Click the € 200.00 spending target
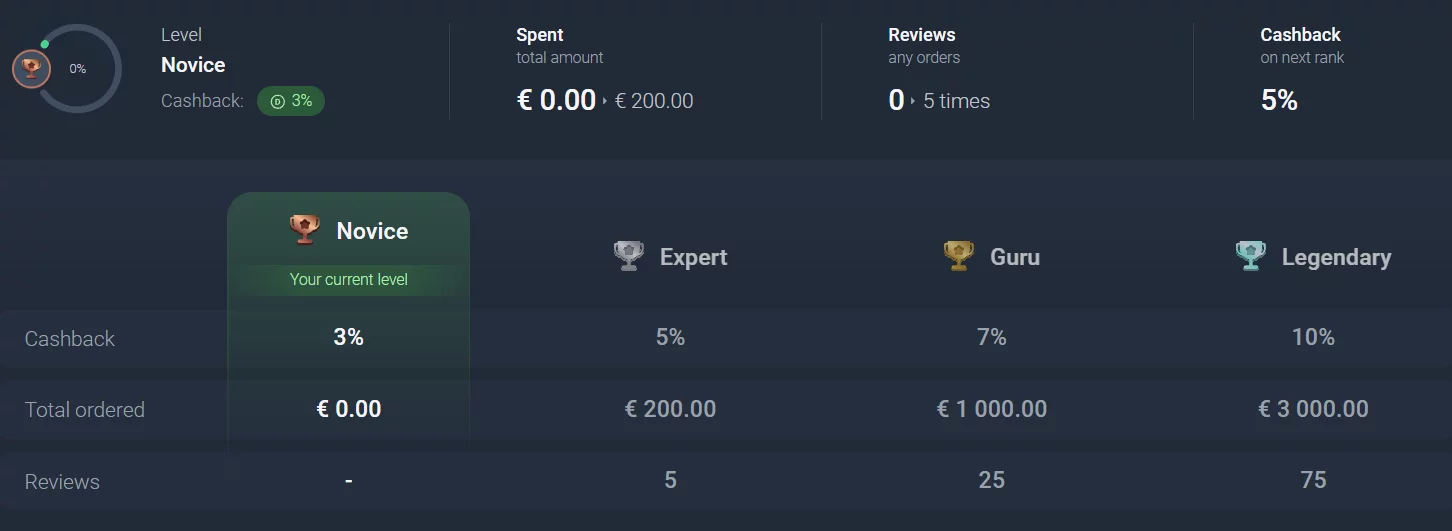This screenshot has width=1452, height=531. 654,101
